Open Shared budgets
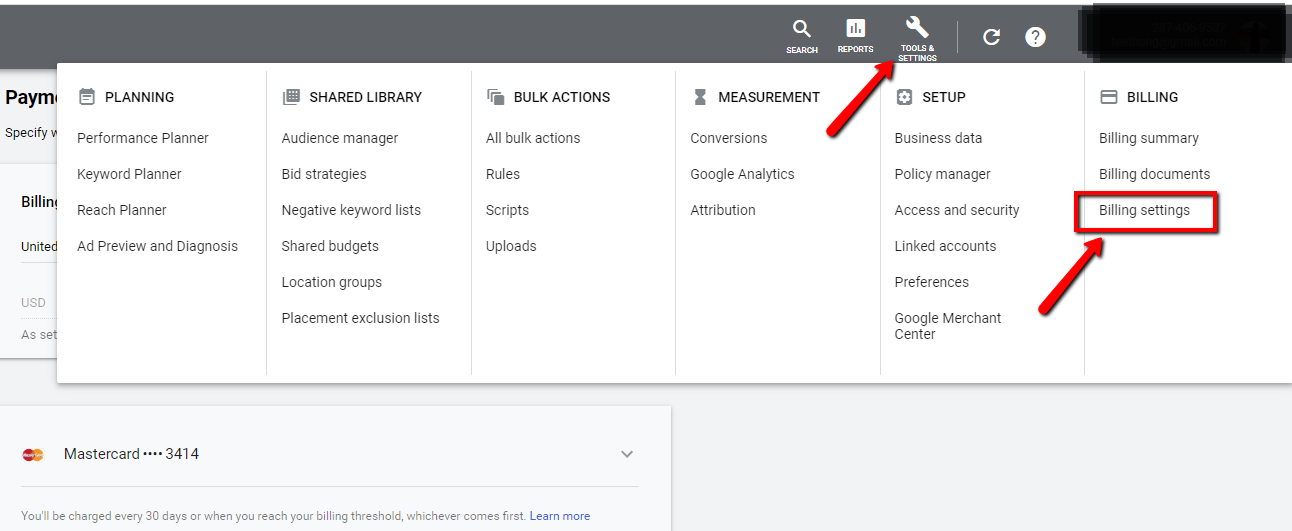Screen dimensions: 1292x531 point(330,246)
